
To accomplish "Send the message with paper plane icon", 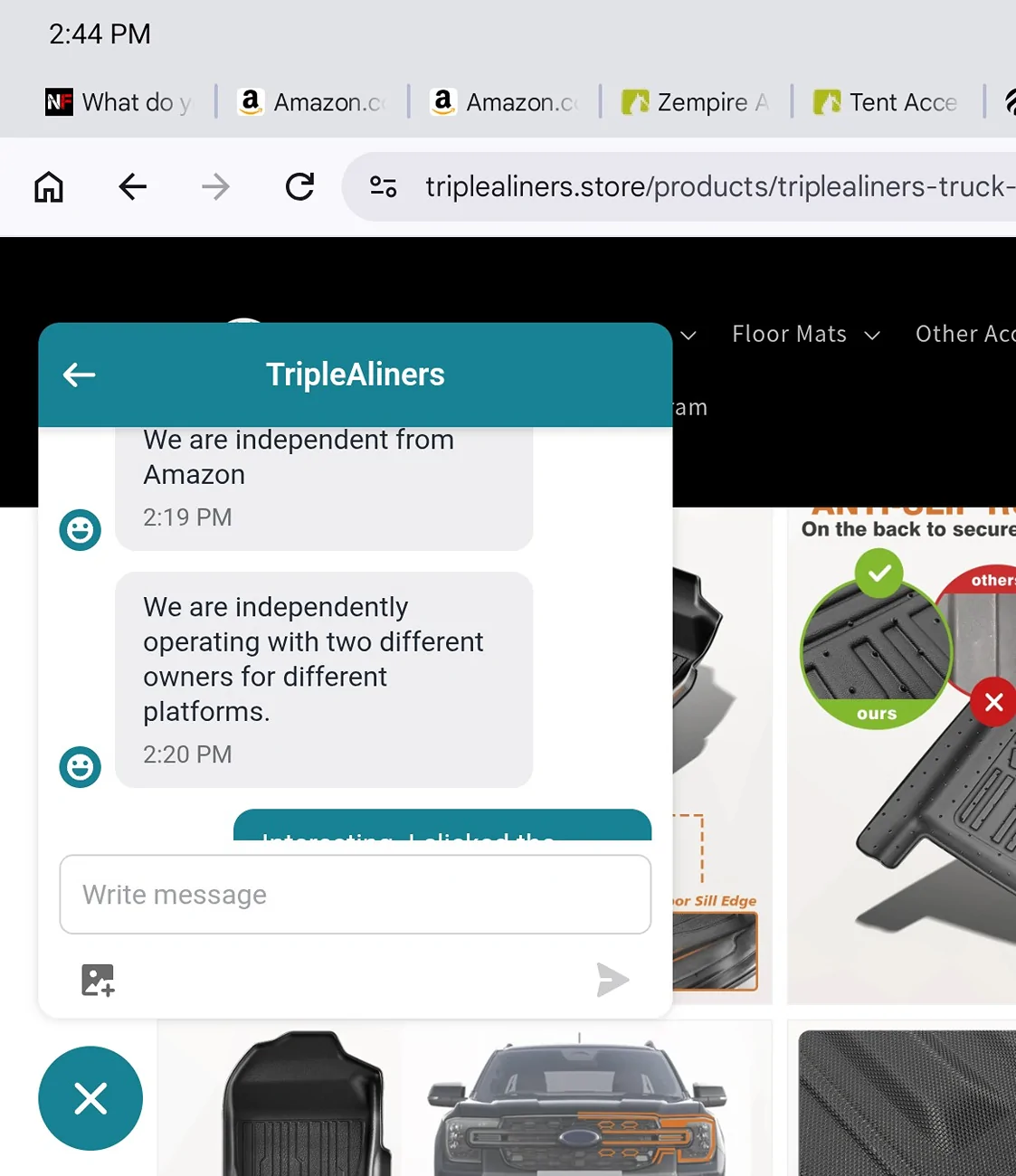I will (612, 980).
